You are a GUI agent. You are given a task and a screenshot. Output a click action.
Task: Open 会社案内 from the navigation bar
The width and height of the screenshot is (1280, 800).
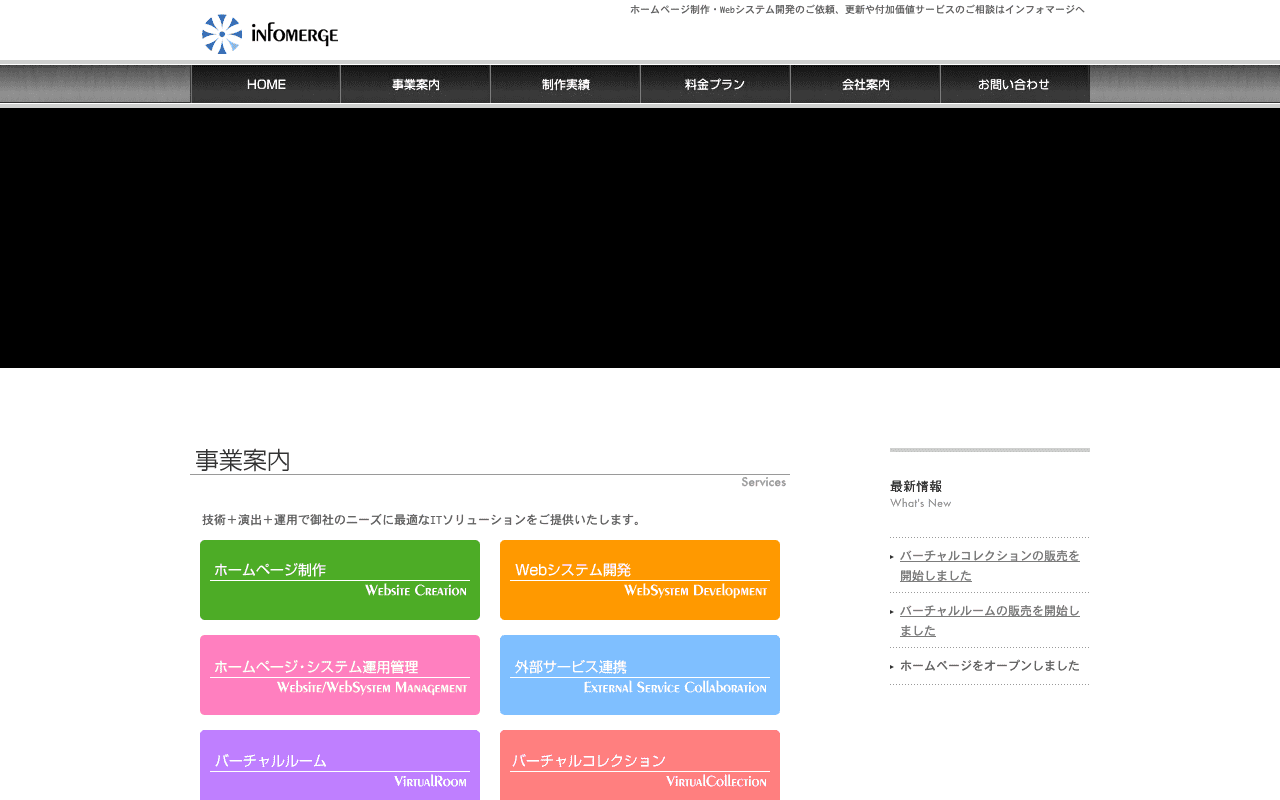866,84
